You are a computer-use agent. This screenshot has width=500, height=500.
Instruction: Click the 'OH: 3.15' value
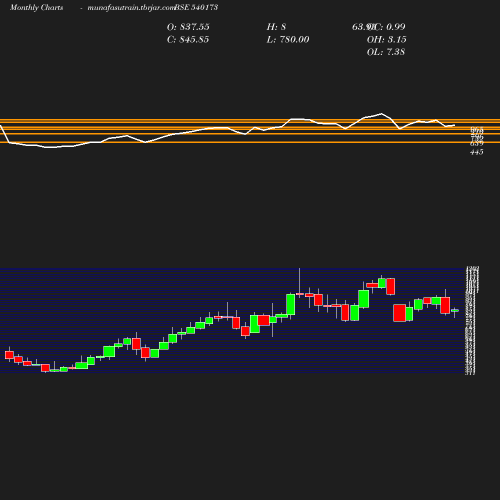point(387,40)
